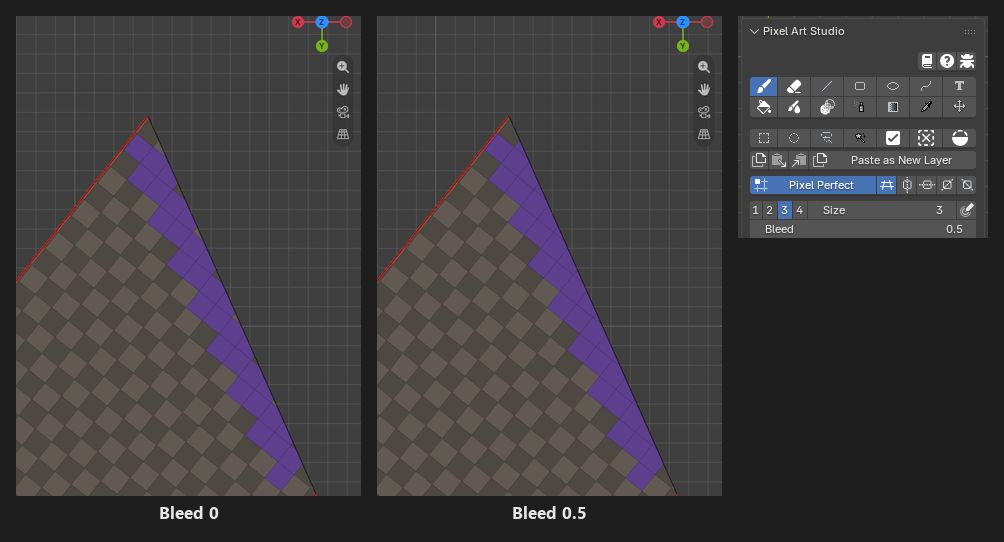1004x542 pixels.
Task: Click the invert selection half-circle icon
Action: pos(959,138)
